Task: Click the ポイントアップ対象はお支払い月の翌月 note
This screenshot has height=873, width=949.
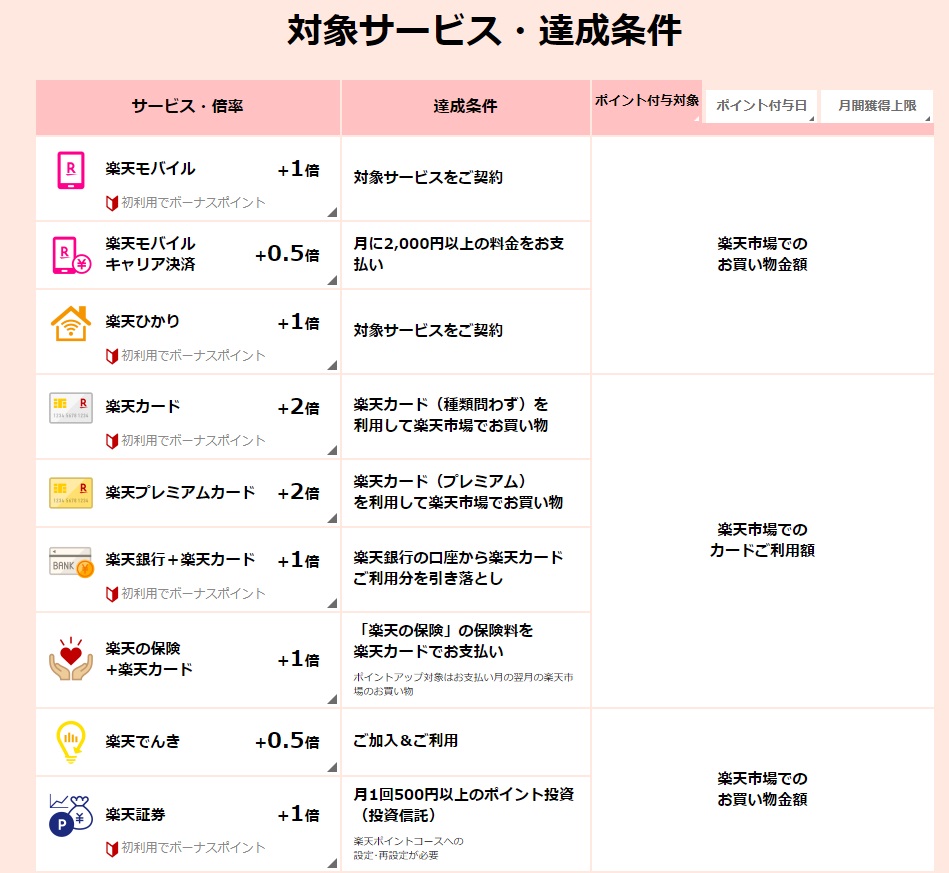Action: point(463,684)
